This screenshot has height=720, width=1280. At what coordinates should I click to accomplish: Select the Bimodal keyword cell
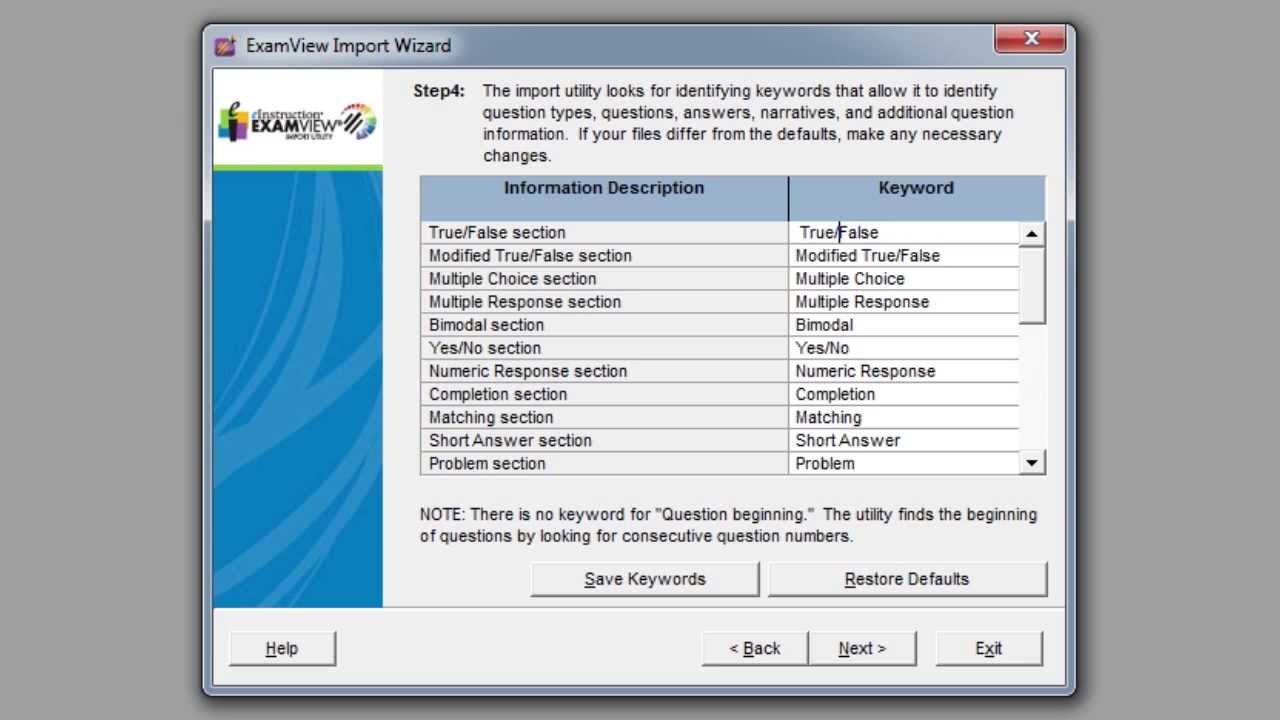[904, 325]
